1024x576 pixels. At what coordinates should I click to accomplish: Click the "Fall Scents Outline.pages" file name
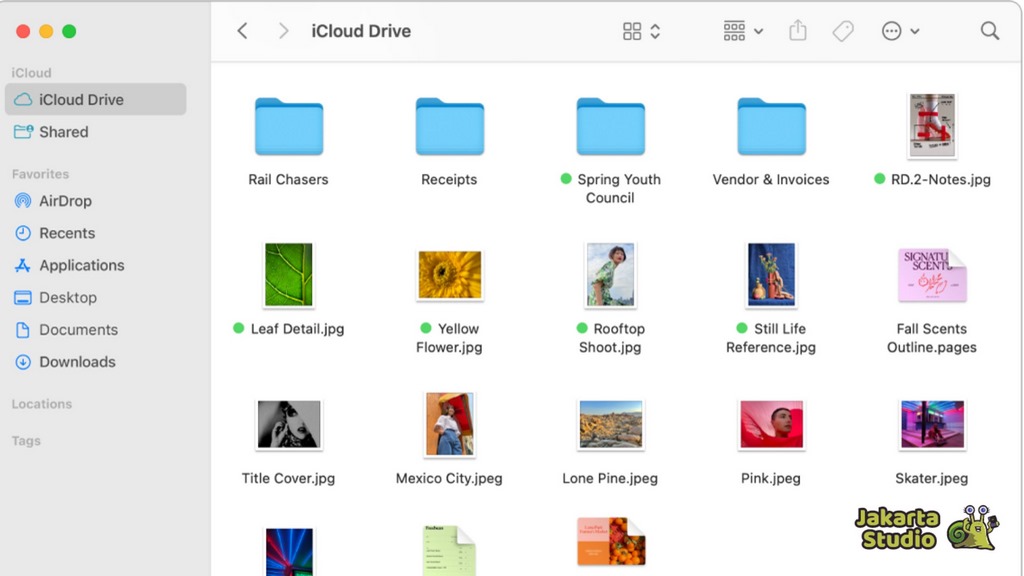(x=932, y=338)
